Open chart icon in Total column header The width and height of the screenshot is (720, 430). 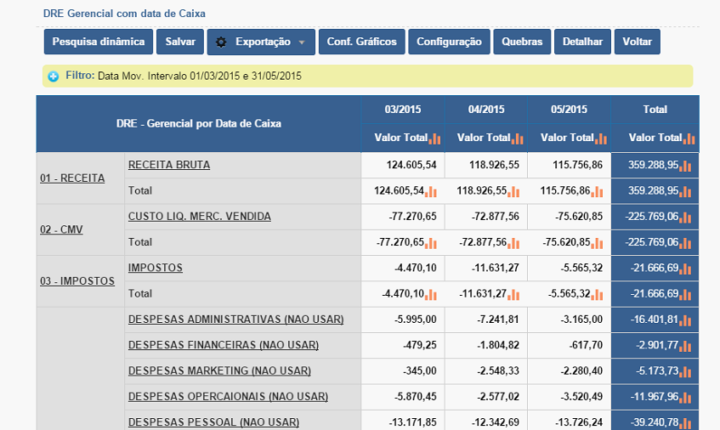tap(689, 138)
